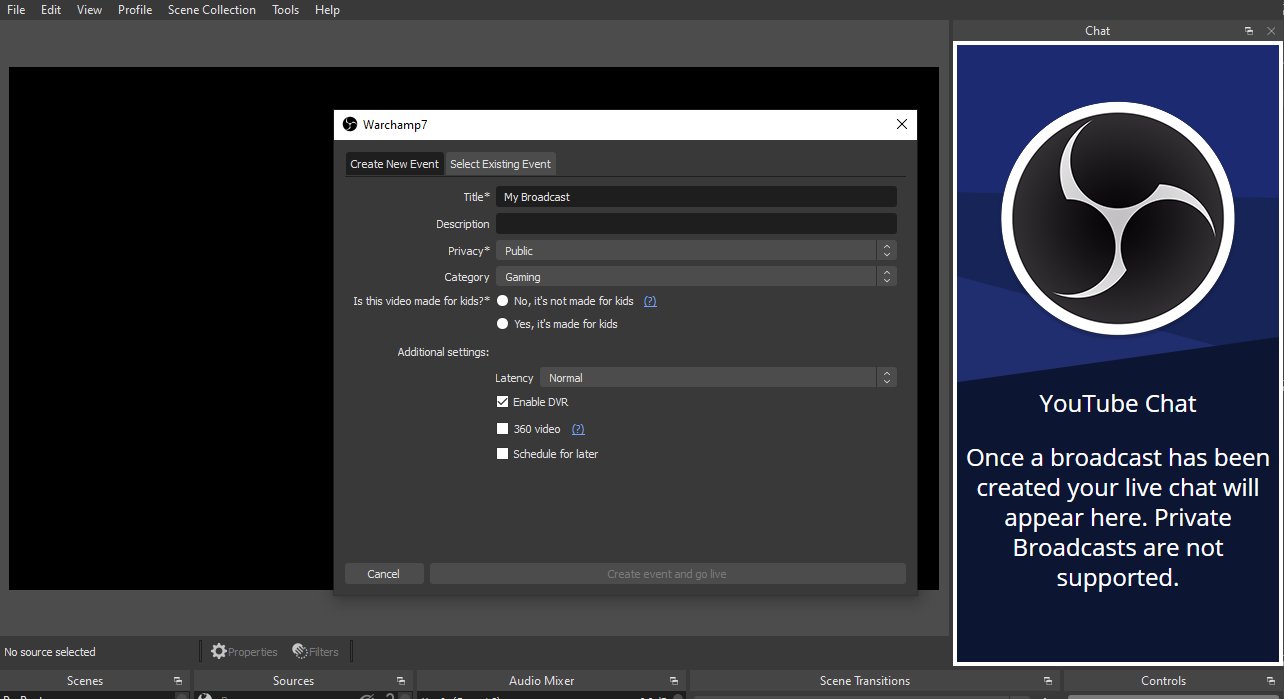Screen dimensions: 1284x699
Task: Click the Sources dock title
Action: coord(293,681)
